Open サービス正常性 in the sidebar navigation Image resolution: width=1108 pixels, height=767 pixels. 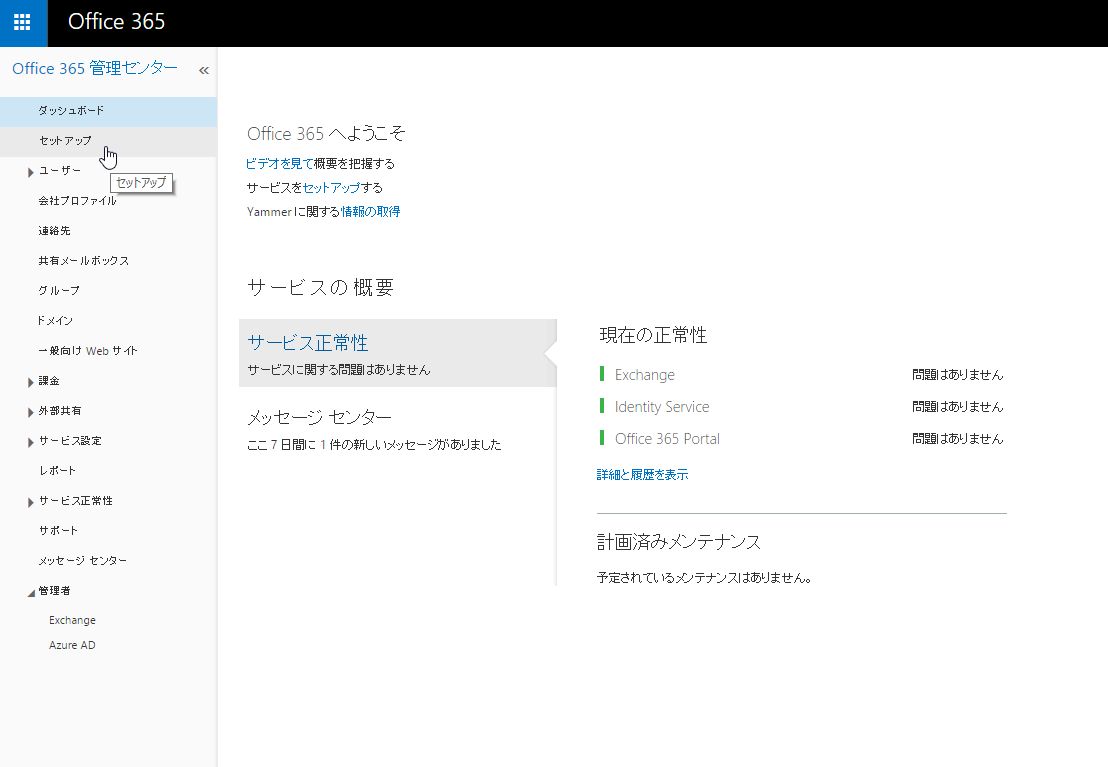pyautogui.click(x=76, y=500)
